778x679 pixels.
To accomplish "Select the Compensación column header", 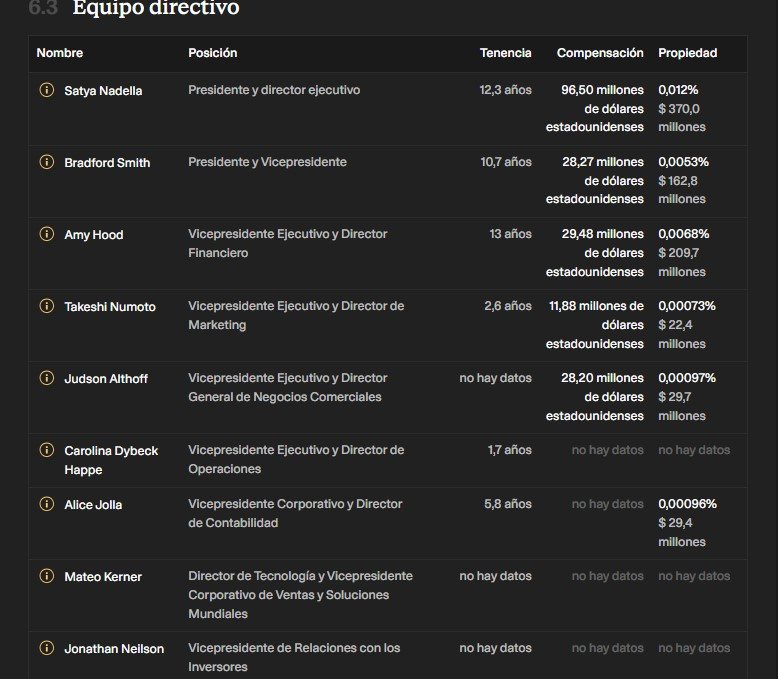I will [600, 53].
